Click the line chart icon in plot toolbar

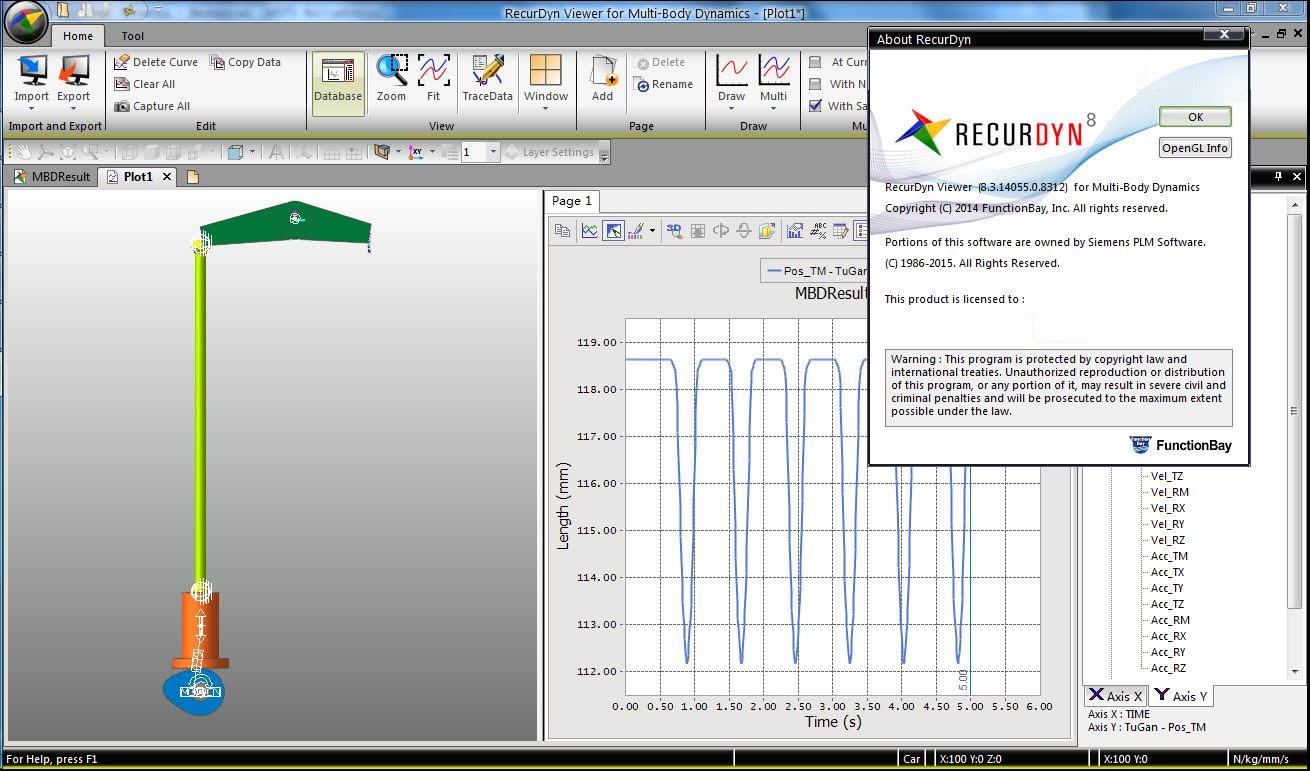pyautogui.click(x=589, y=231)
